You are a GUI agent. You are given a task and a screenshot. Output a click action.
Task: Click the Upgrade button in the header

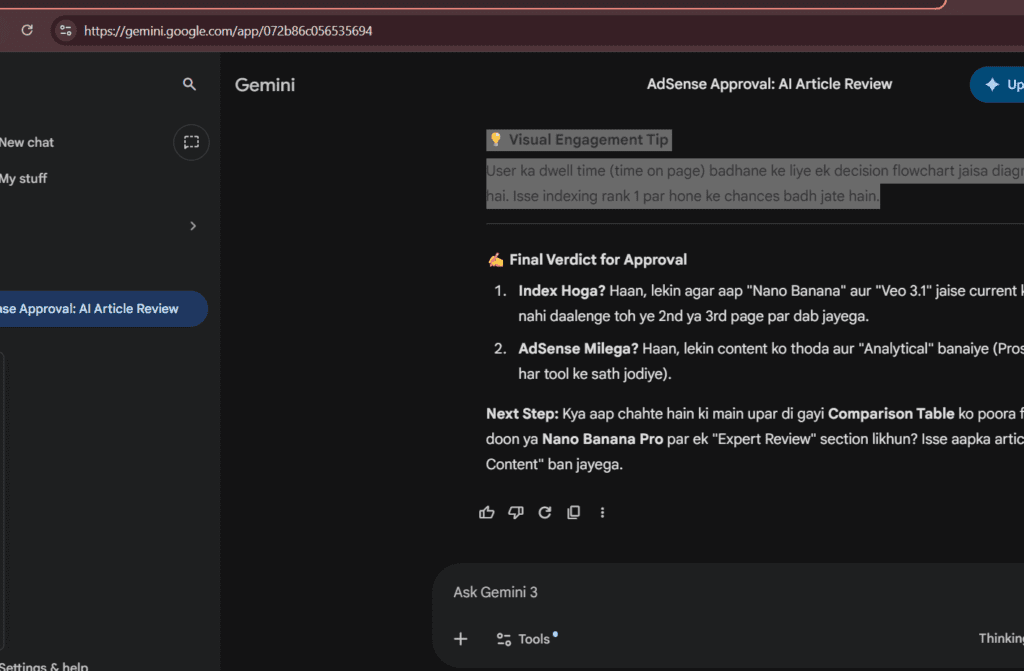pyautogui.click(x=1000, y=85)
